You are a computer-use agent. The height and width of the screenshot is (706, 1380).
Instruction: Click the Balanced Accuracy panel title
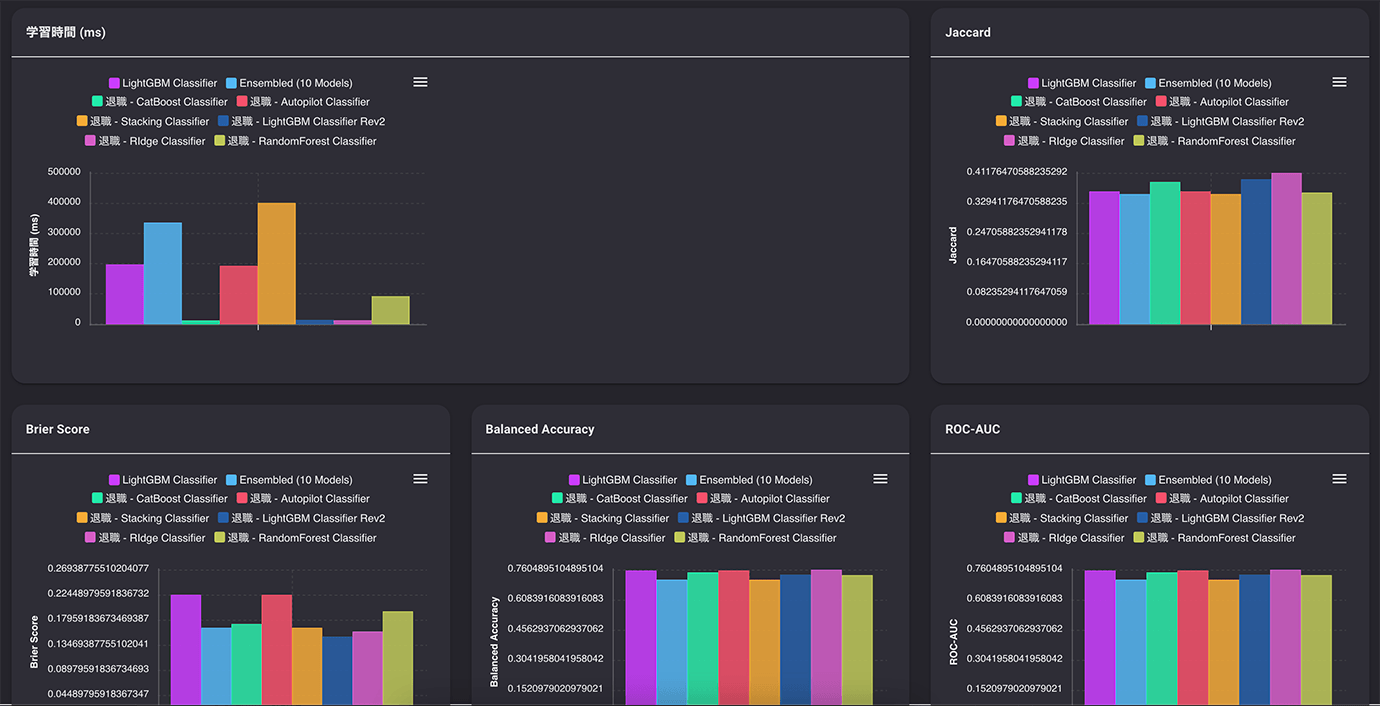[x=540, y=429]
